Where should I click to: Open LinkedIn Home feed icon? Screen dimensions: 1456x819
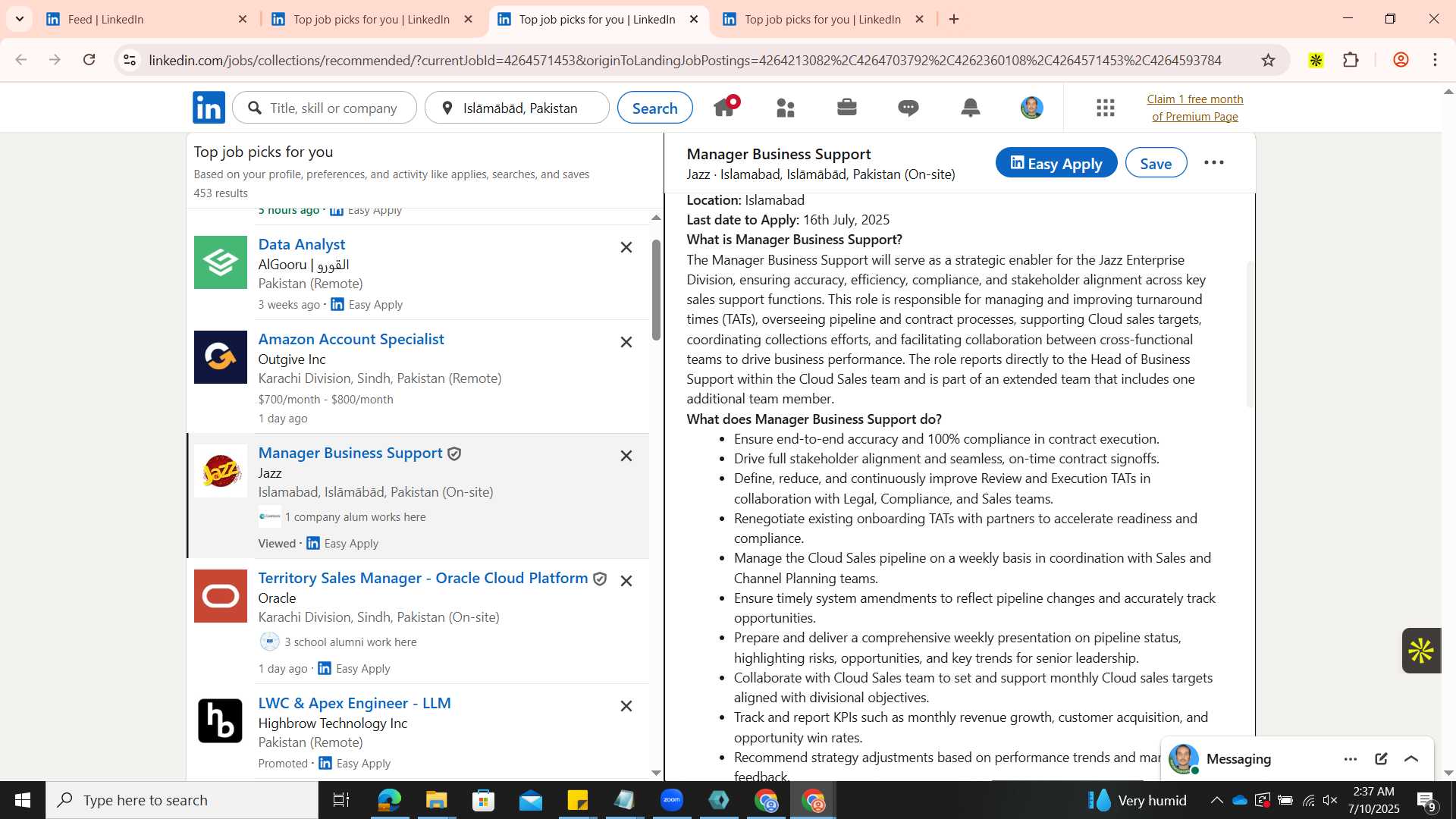724,108
